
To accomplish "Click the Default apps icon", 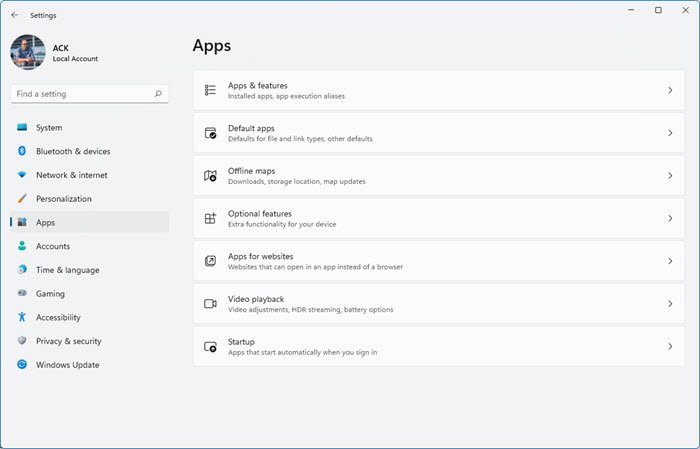I will coord(210,133).
